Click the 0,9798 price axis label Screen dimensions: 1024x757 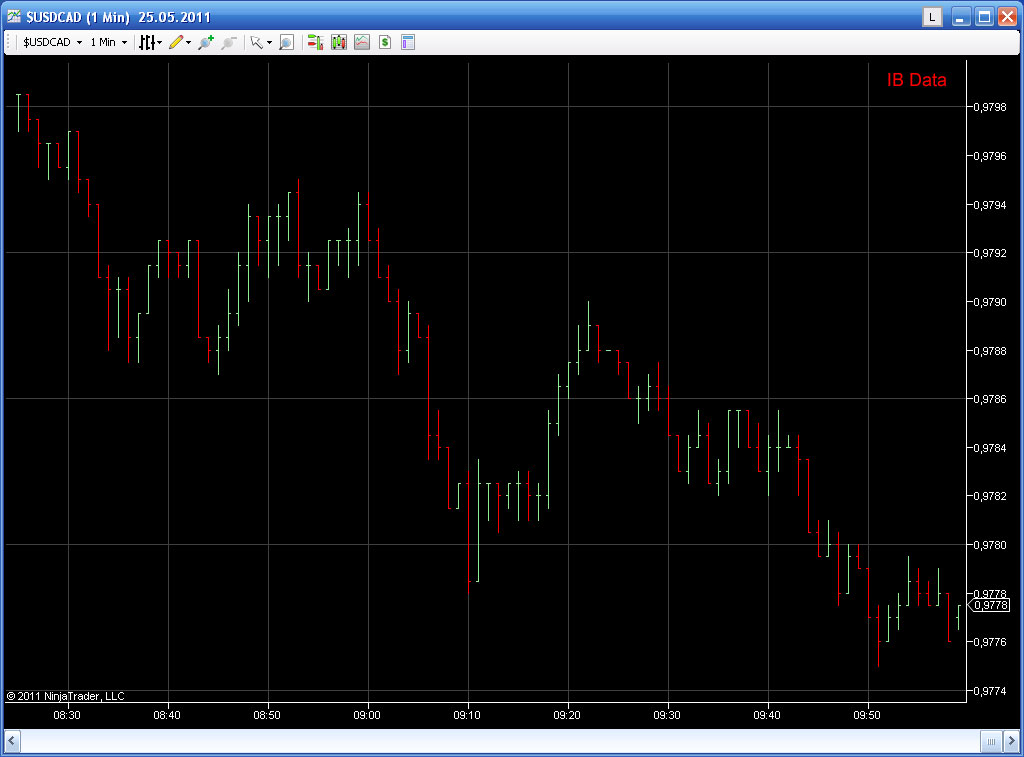(x=989, y=107)
